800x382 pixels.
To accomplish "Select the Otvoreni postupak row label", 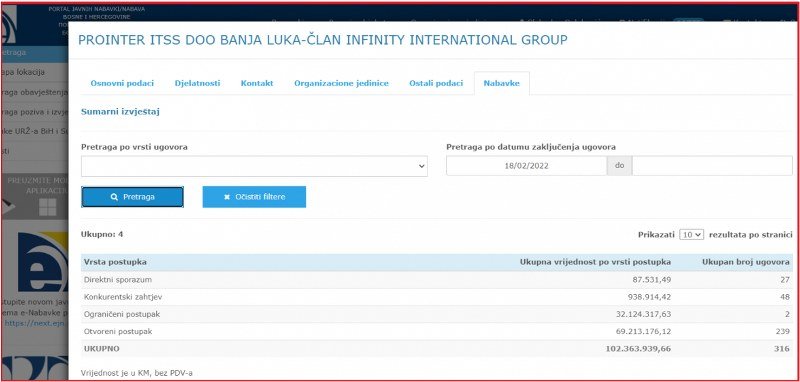I will (118, 332).
